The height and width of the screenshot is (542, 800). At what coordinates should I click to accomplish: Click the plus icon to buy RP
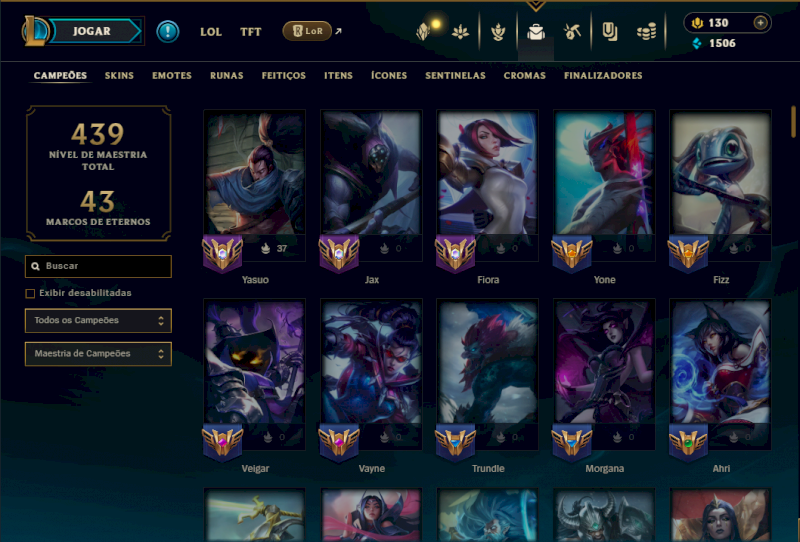pos(760,23)
